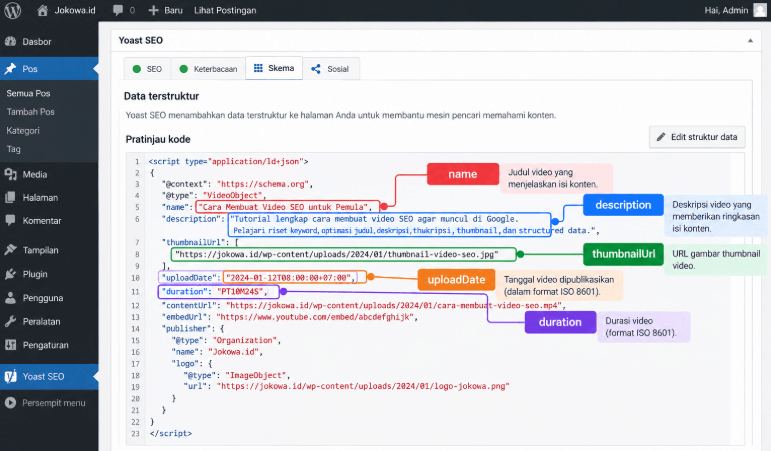
Task: Click the uploadDate value in code
Action: (289, 278)
